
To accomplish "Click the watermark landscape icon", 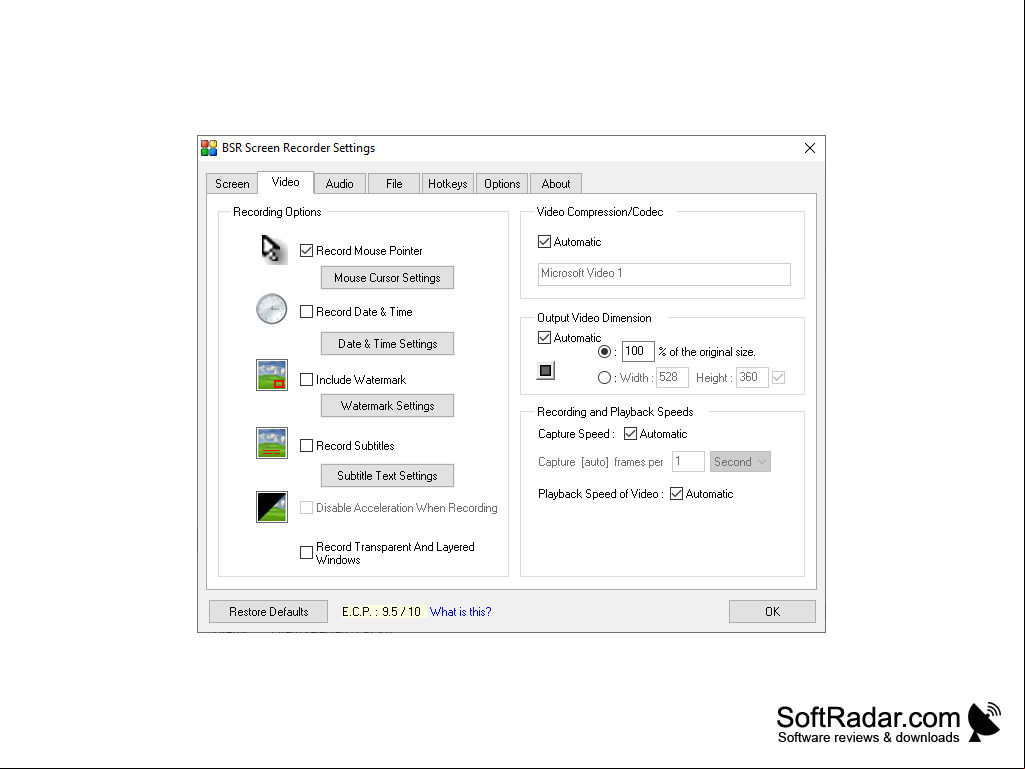I will click(272, 375).
